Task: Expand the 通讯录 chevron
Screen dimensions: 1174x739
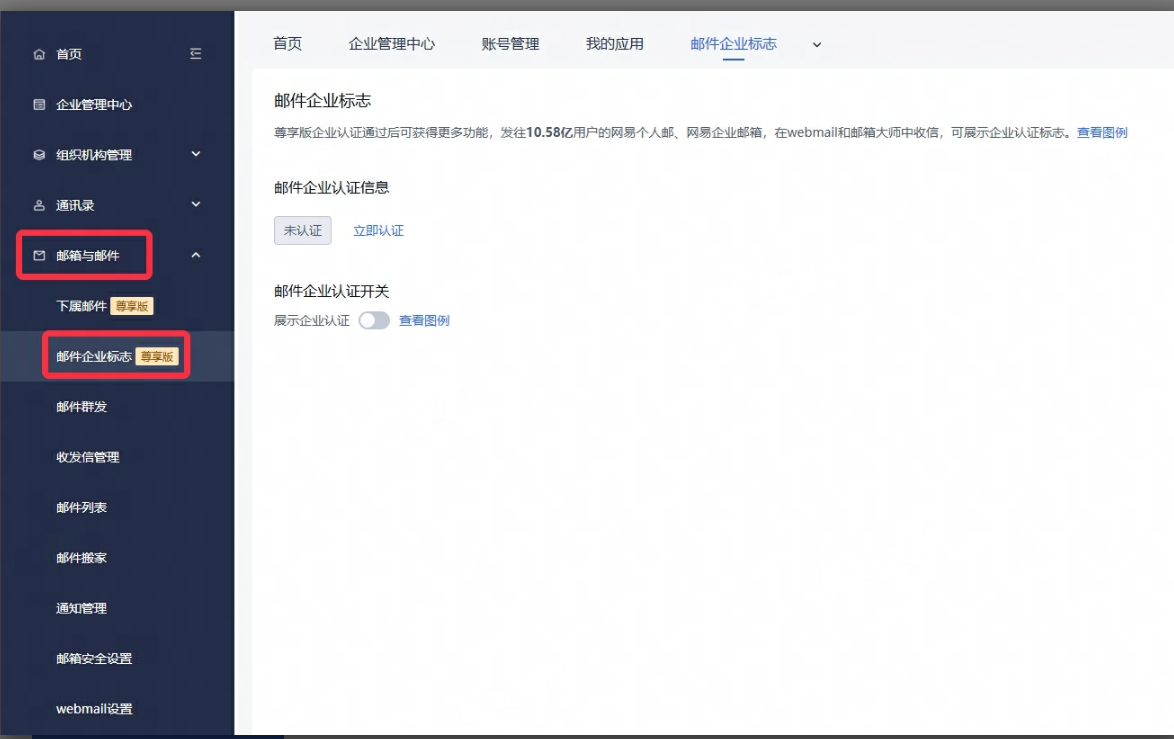Action: (x=195, y=204)
